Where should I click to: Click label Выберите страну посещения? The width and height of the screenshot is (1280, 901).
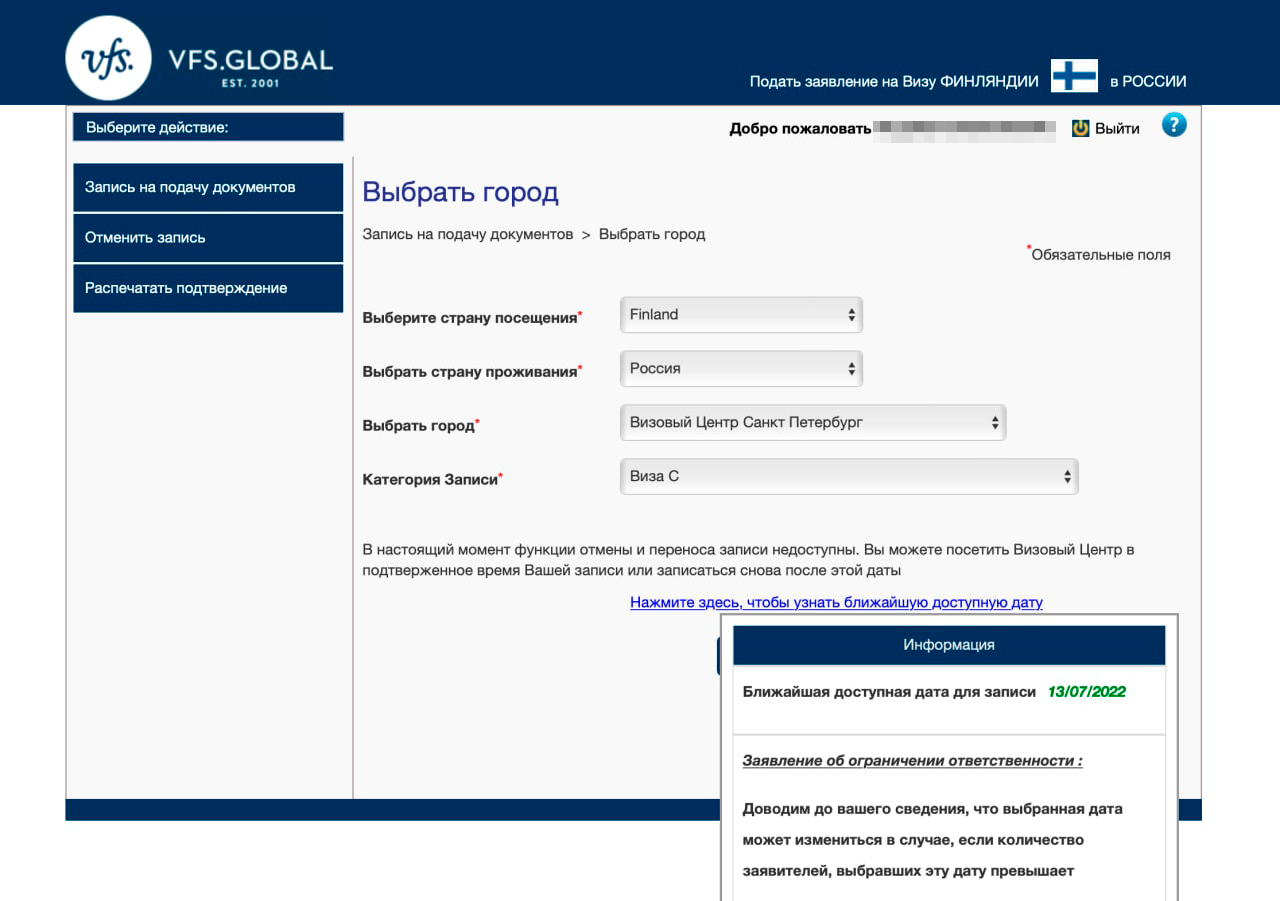[470, 318]
